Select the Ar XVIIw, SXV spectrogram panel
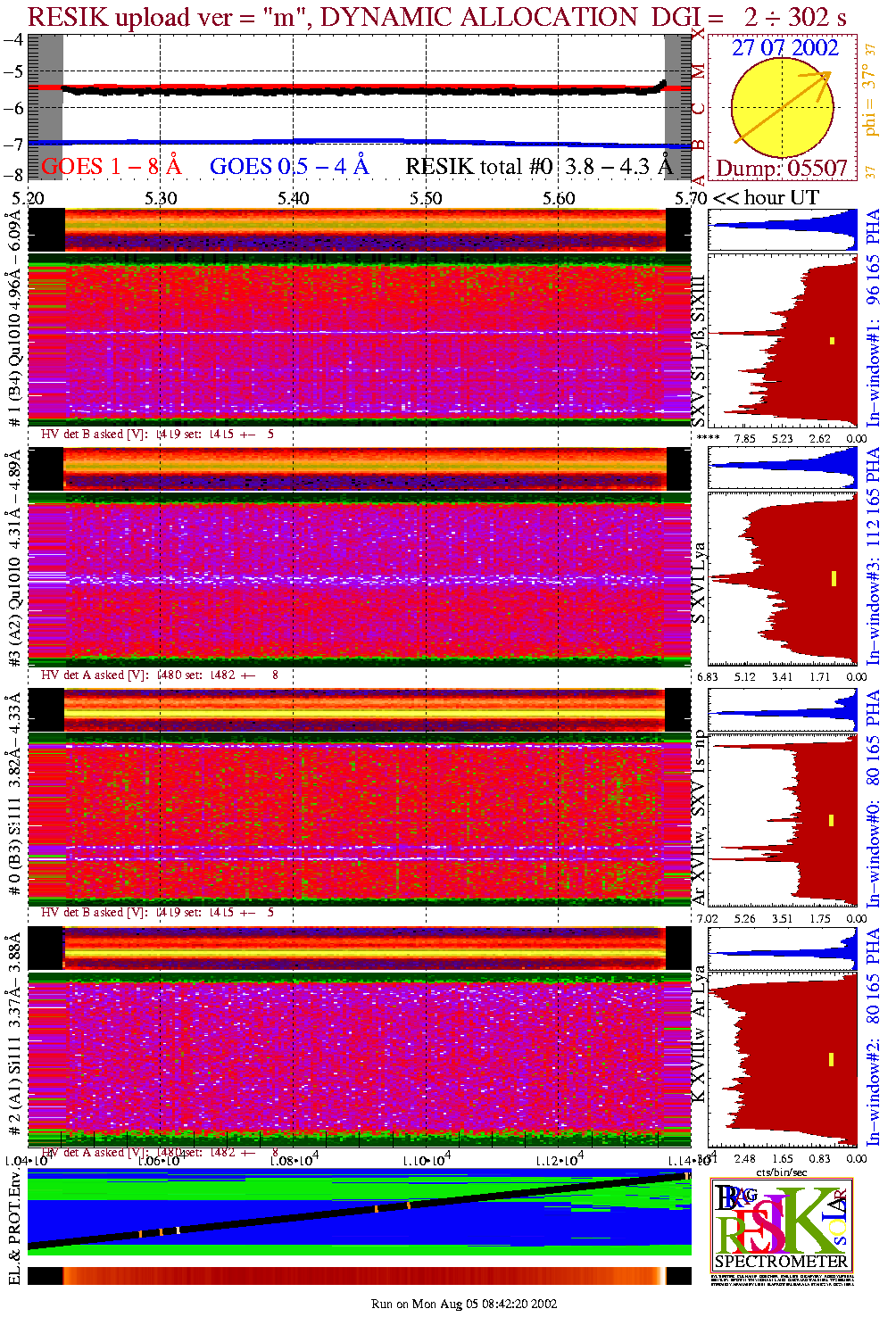The width and height of the screenshot is (896, 1317). (359, 819)
